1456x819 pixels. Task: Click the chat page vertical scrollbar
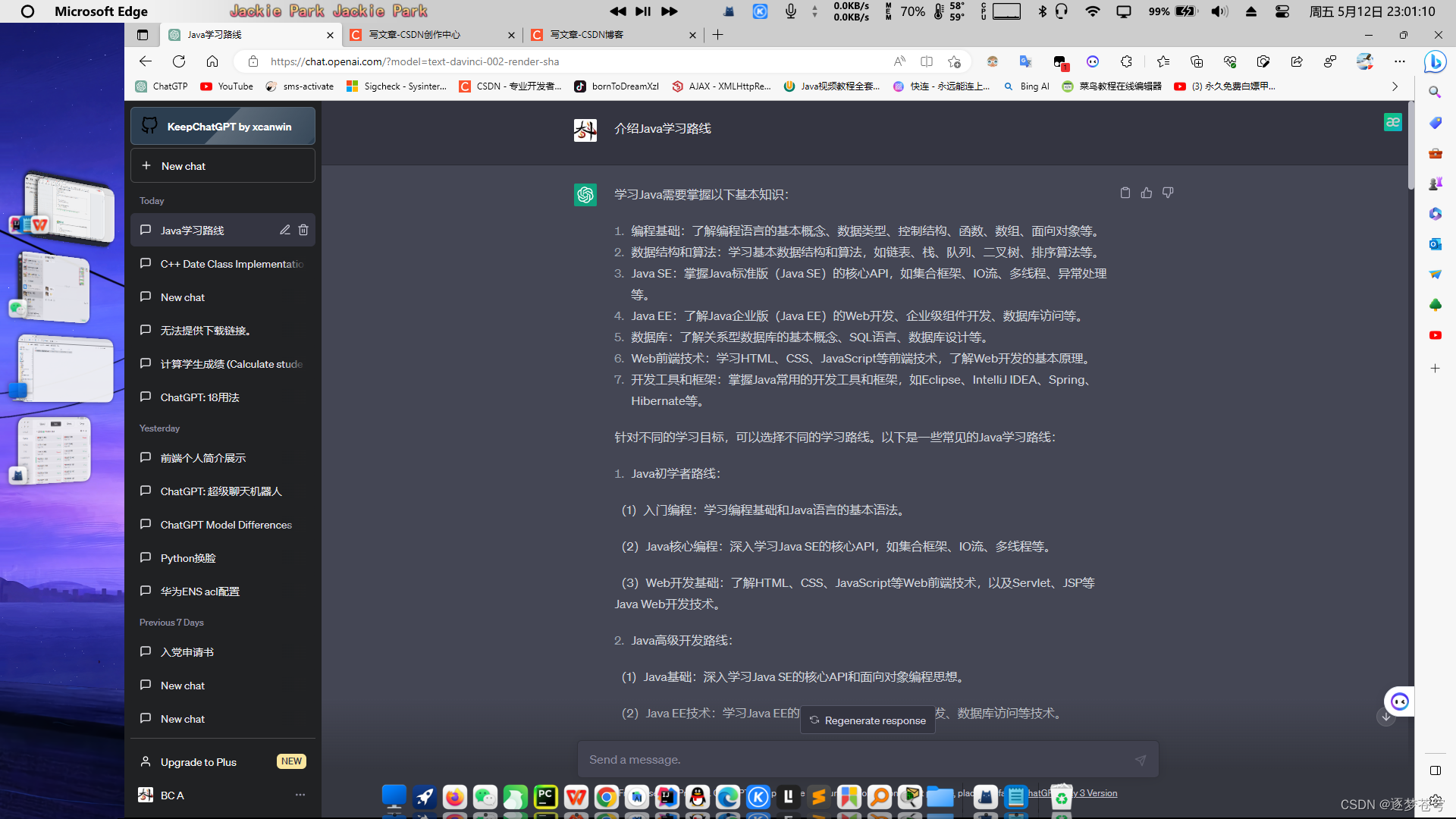[1410, 144]
